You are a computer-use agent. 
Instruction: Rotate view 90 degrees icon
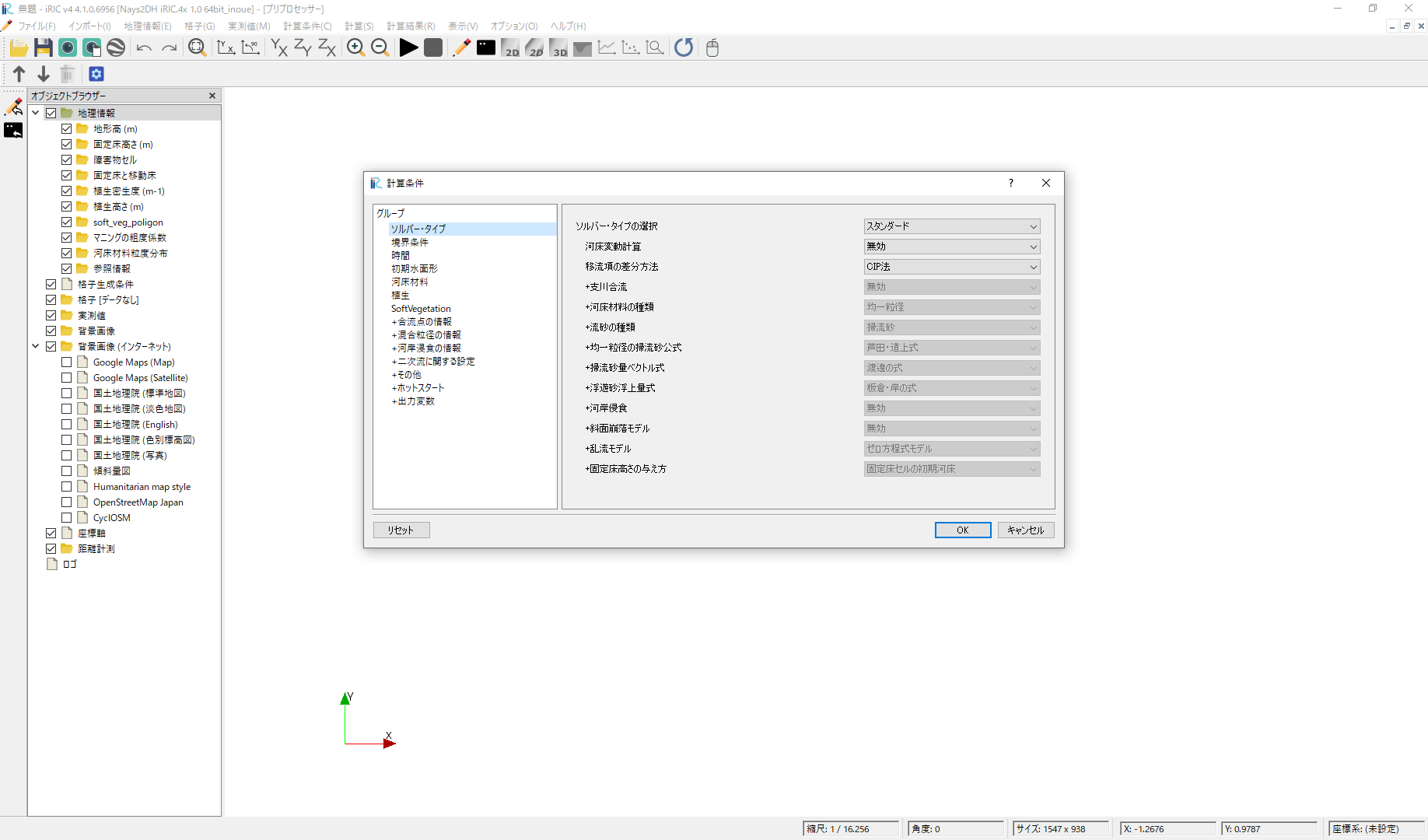coord(250,48)
